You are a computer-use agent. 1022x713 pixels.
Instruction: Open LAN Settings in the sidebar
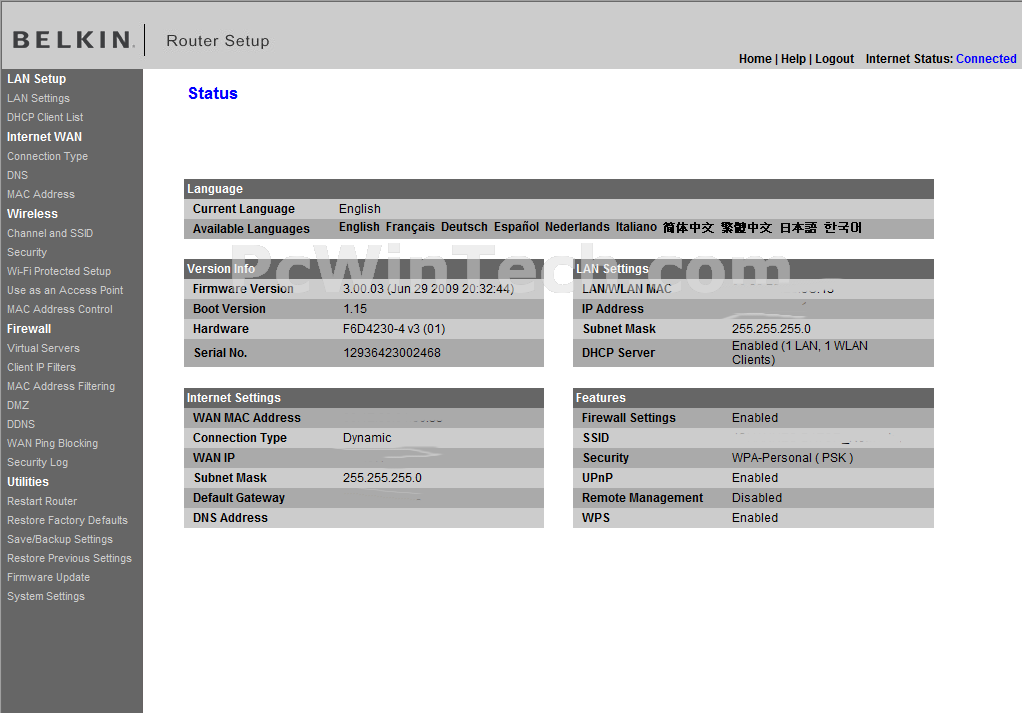pyautogui.click(x=38, y=98)
